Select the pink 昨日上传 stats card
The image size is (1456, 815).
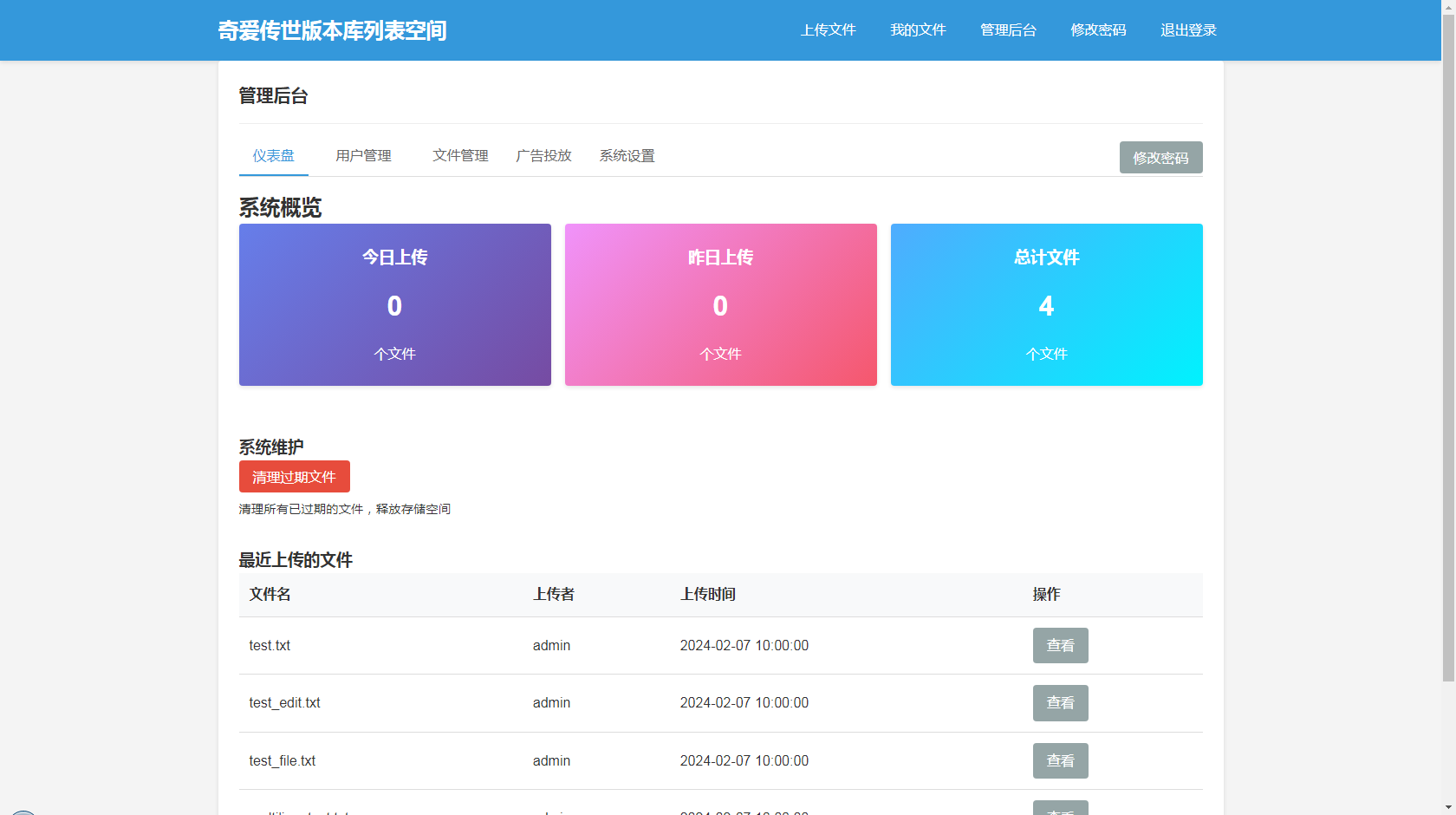click(x=720, y=304)
